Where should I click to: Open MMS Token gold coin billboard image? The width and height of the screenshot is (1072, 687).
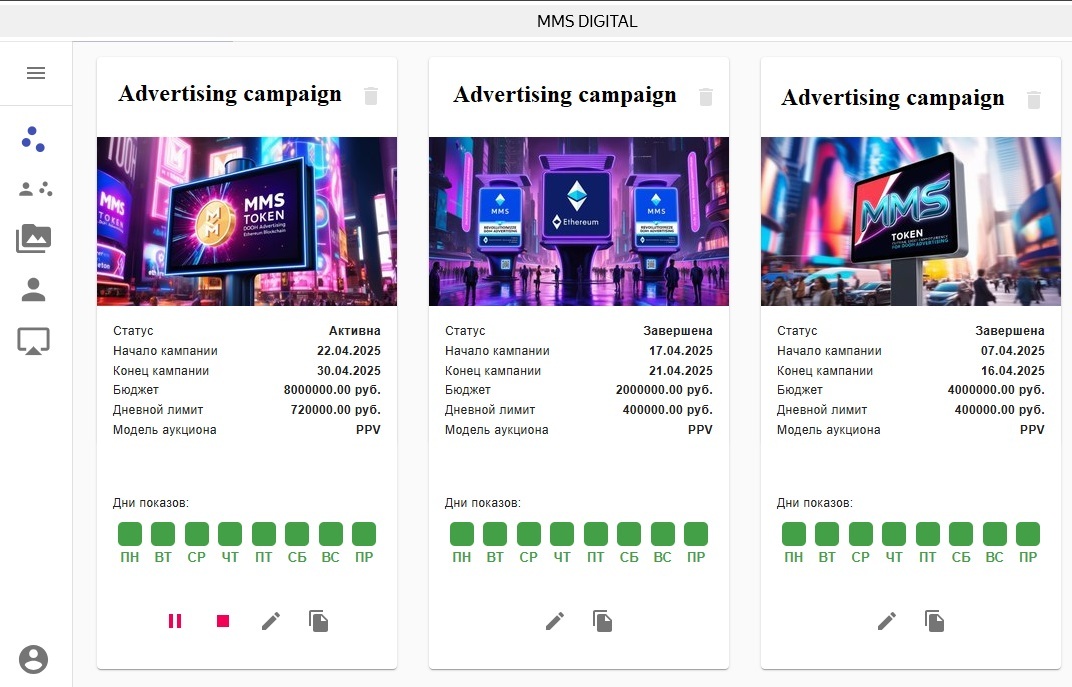click(247, 221)
